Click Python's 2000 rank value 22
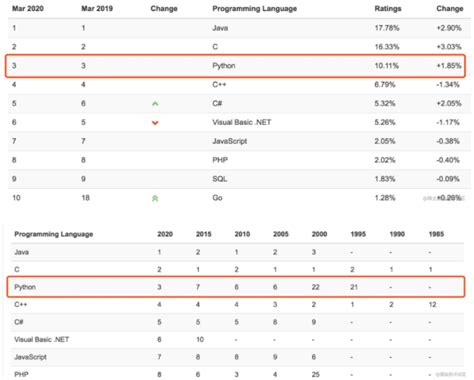This screenshot has height=380, width=474. click(x=316, y=287)
